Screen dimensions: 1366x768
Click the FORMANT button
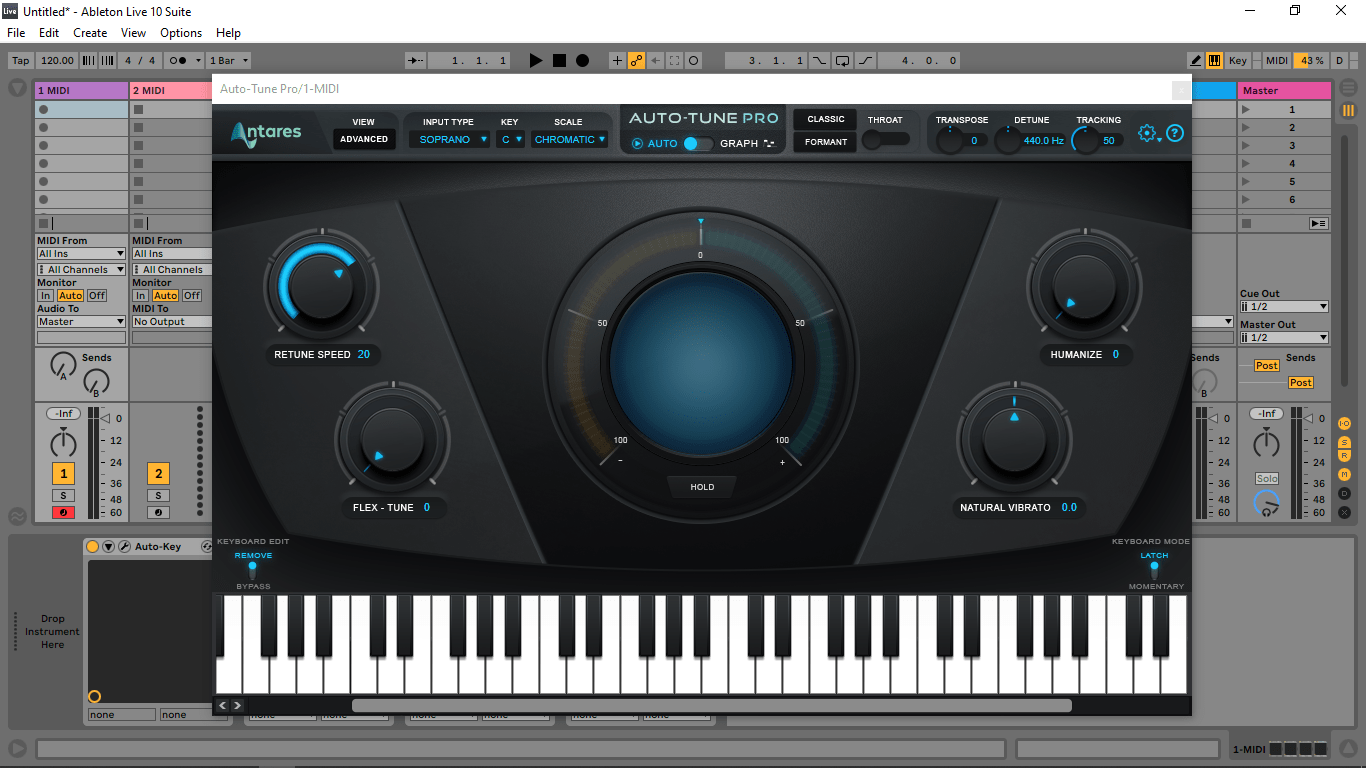pyautogui.click(x=826, y=142)
